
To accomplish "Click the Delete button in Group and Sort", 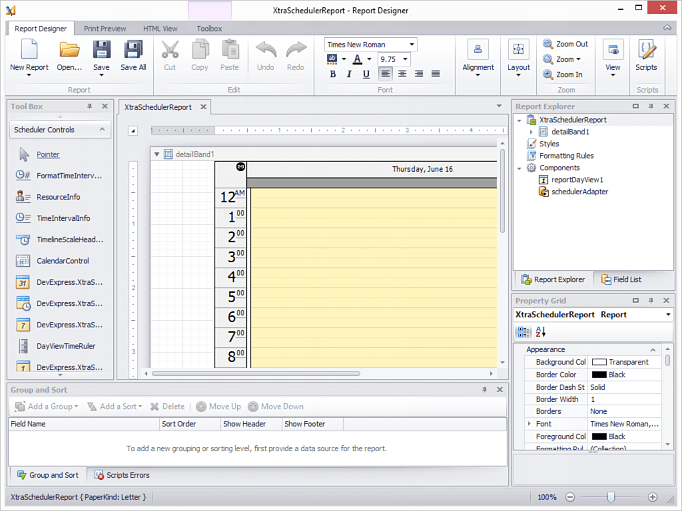I will coord(167,407).
